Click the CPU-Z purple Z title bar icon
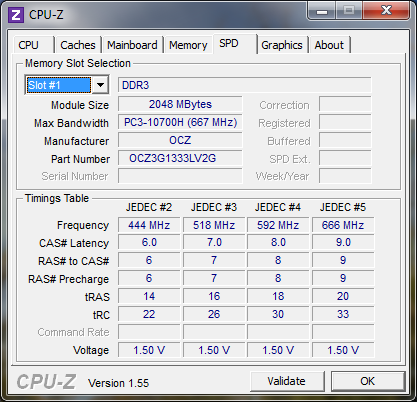 click(x=16, y=15)
